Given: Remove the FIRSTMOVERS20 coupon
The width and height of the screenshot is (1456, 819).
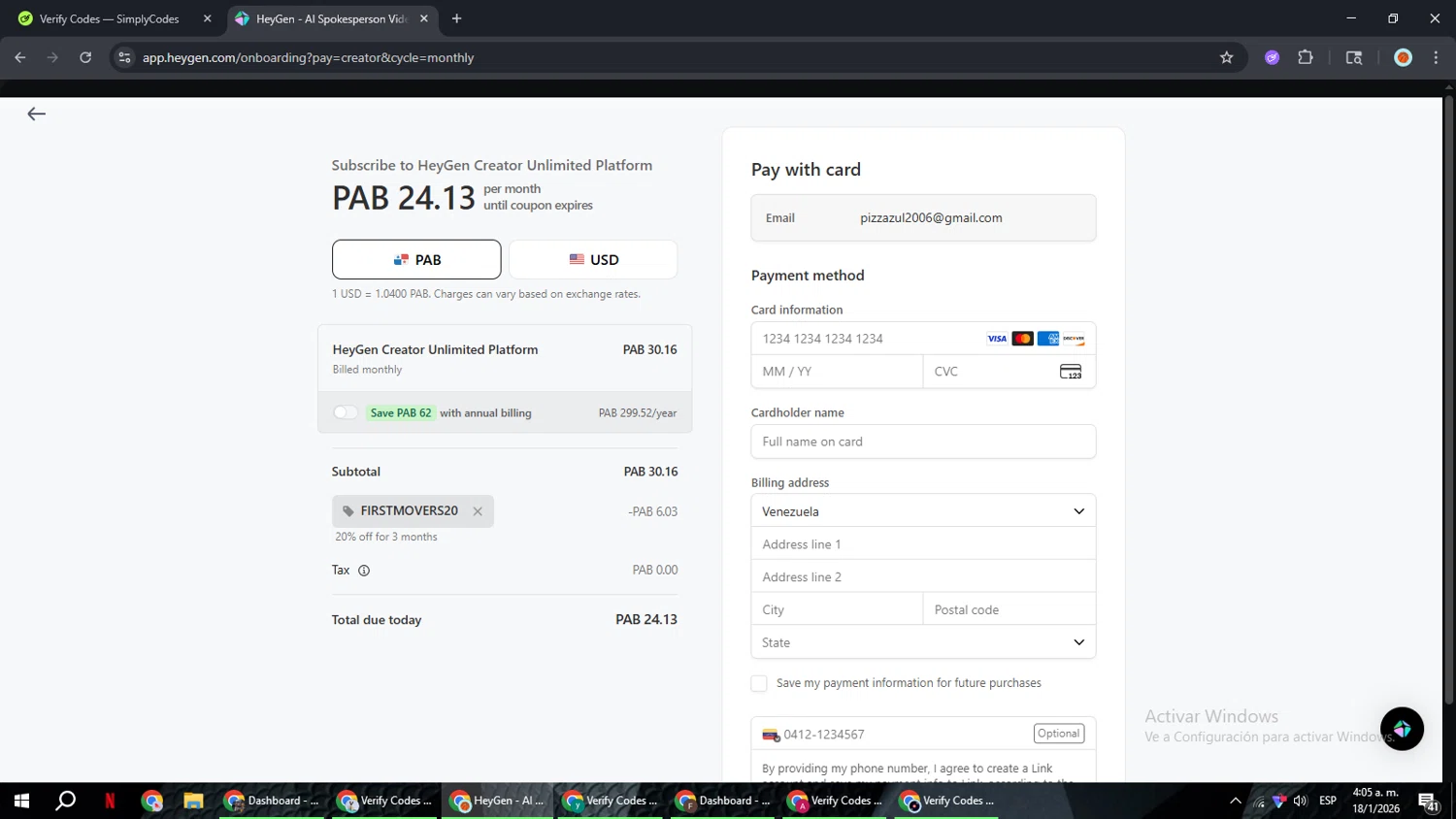Looking at the screenshot, I should click(478, 511).
